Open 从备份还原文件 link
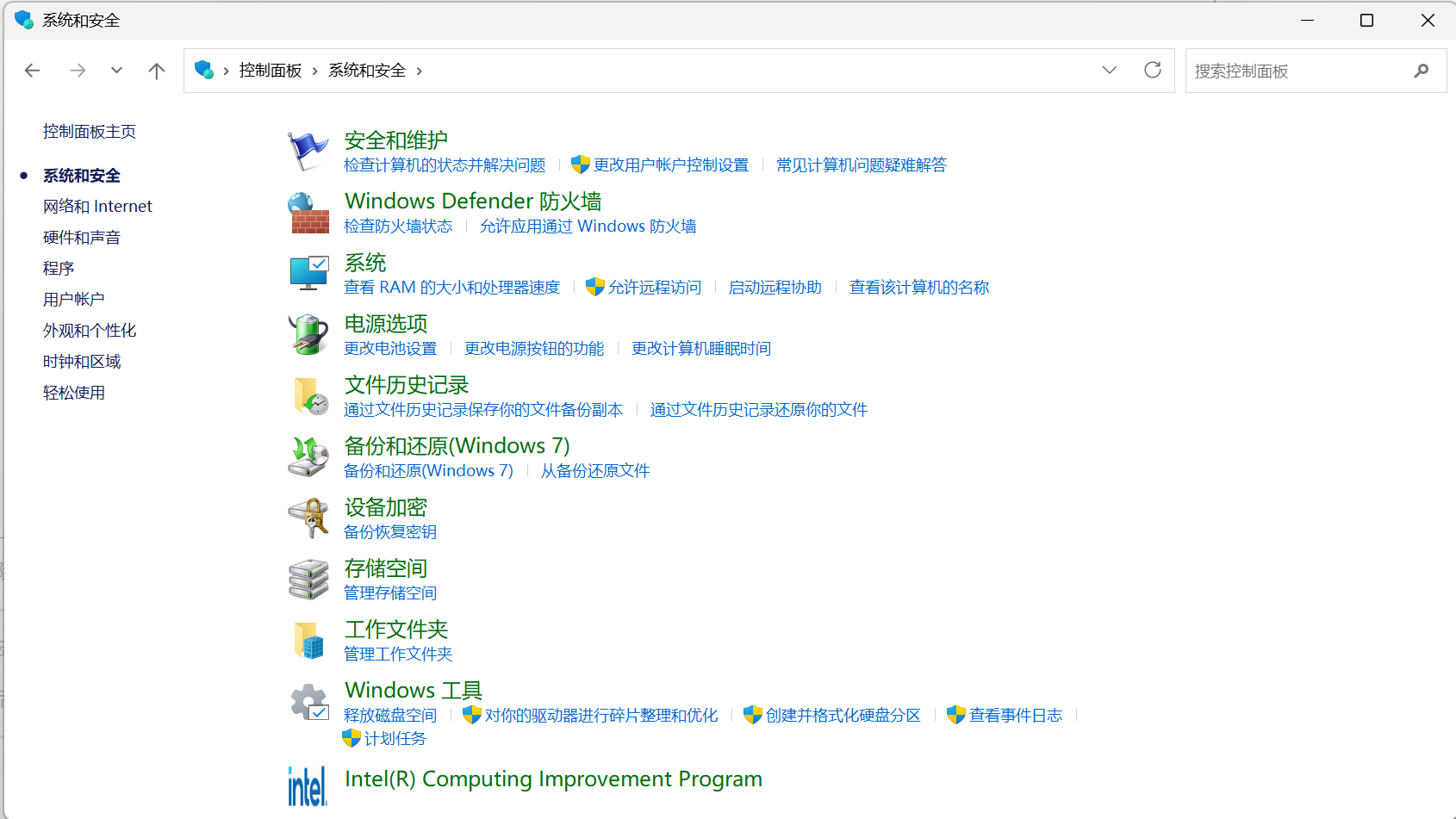Image resolution: width=1456 pixels, height=819 pixels. point(595,471)
